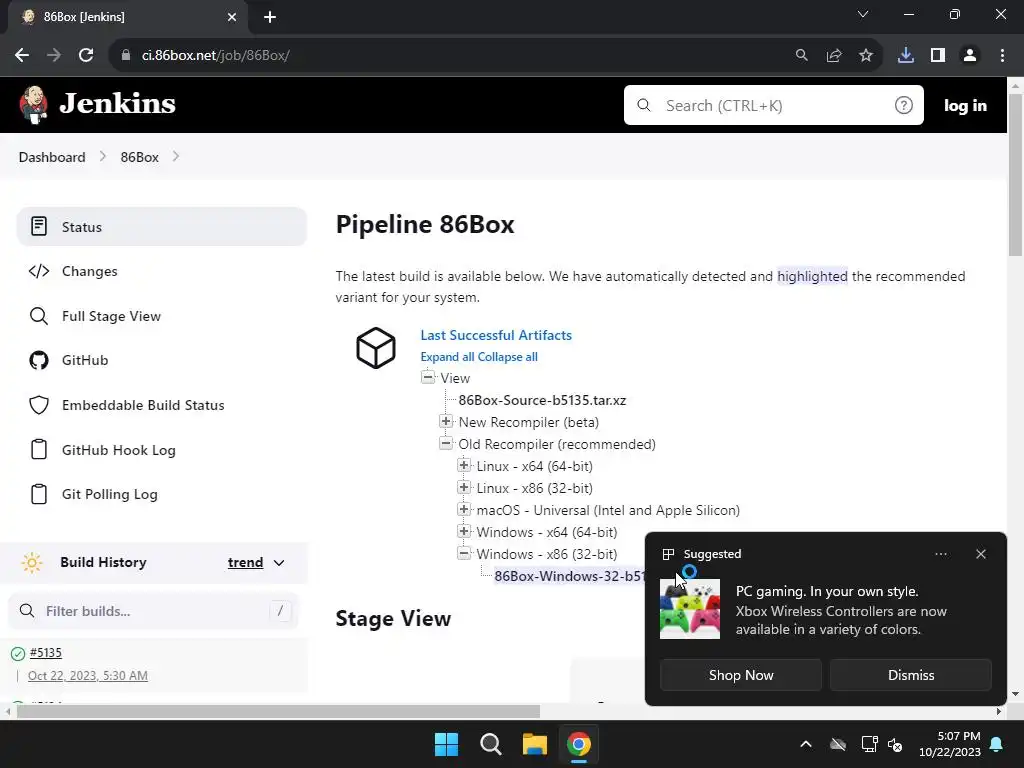
Task: Expand Linux - x64 (64-bit) node
Action: tap(464, 465)
